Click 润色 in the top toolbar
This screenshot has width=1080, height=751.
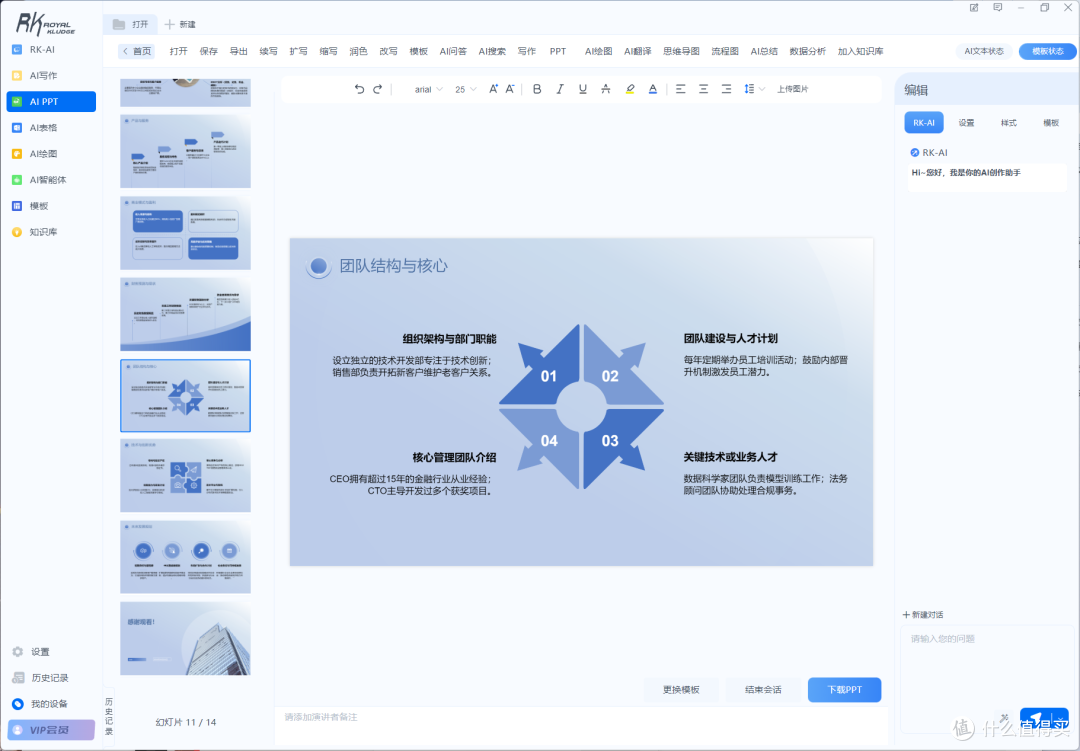click(358, 52)
